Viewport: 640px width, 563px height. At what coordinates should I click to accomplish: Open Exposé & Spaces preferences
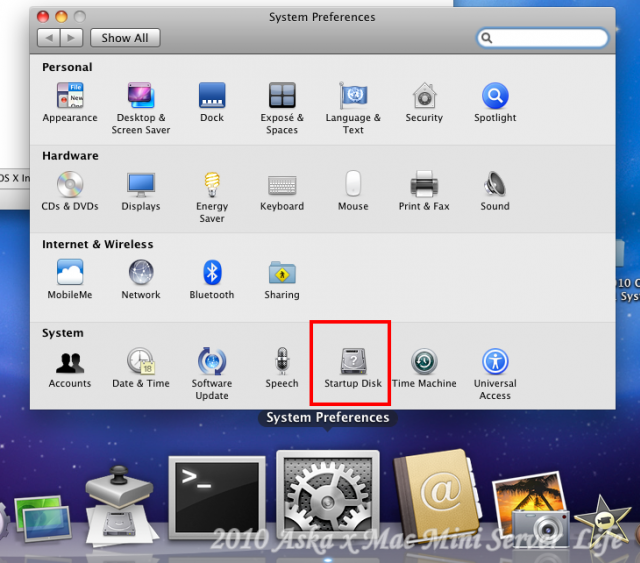click(x=282, y=108)
